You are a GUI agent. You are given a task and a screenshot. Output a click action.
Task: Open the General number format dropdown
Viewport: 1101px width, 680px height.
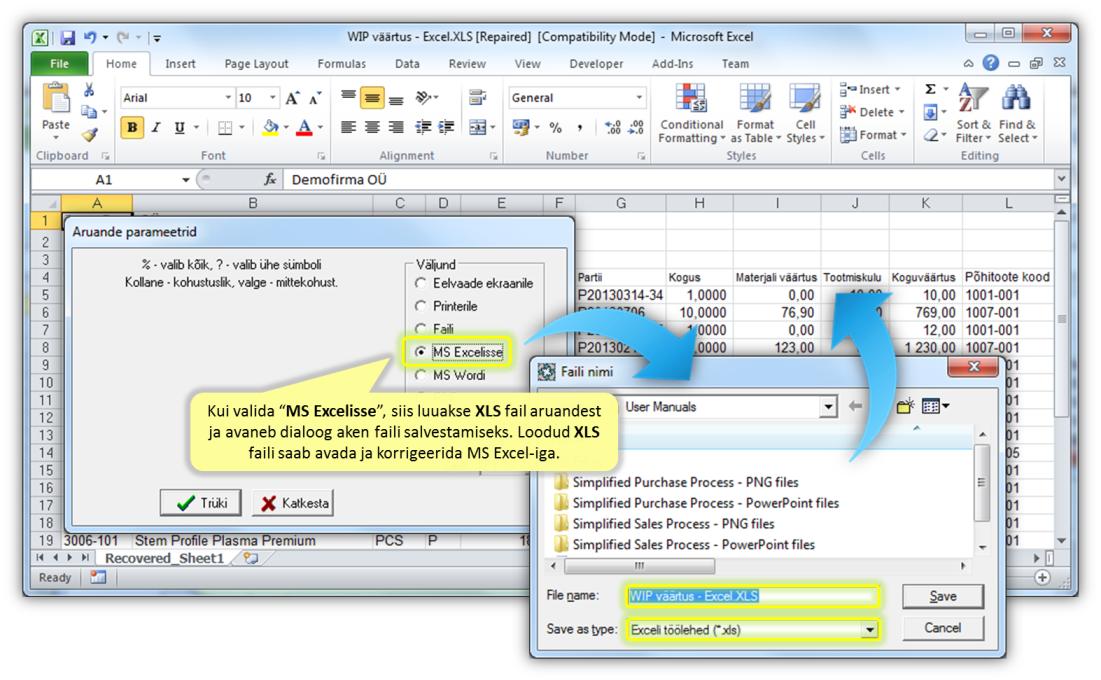(x=639, y=98)
